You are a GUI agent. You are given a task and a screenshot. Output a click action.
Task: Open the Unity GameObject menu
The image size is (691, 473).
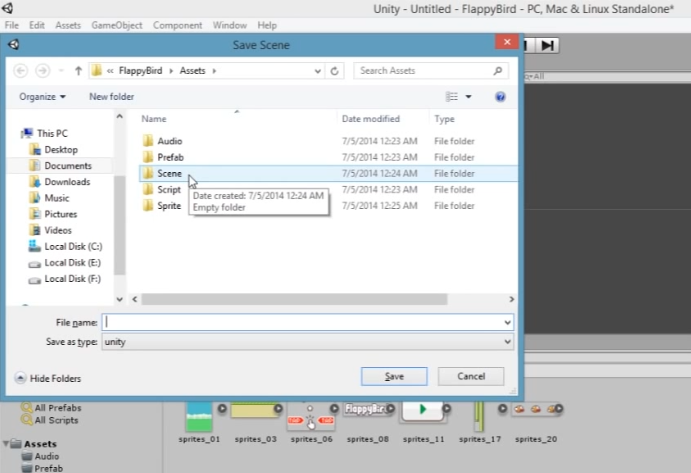(117, 25)
